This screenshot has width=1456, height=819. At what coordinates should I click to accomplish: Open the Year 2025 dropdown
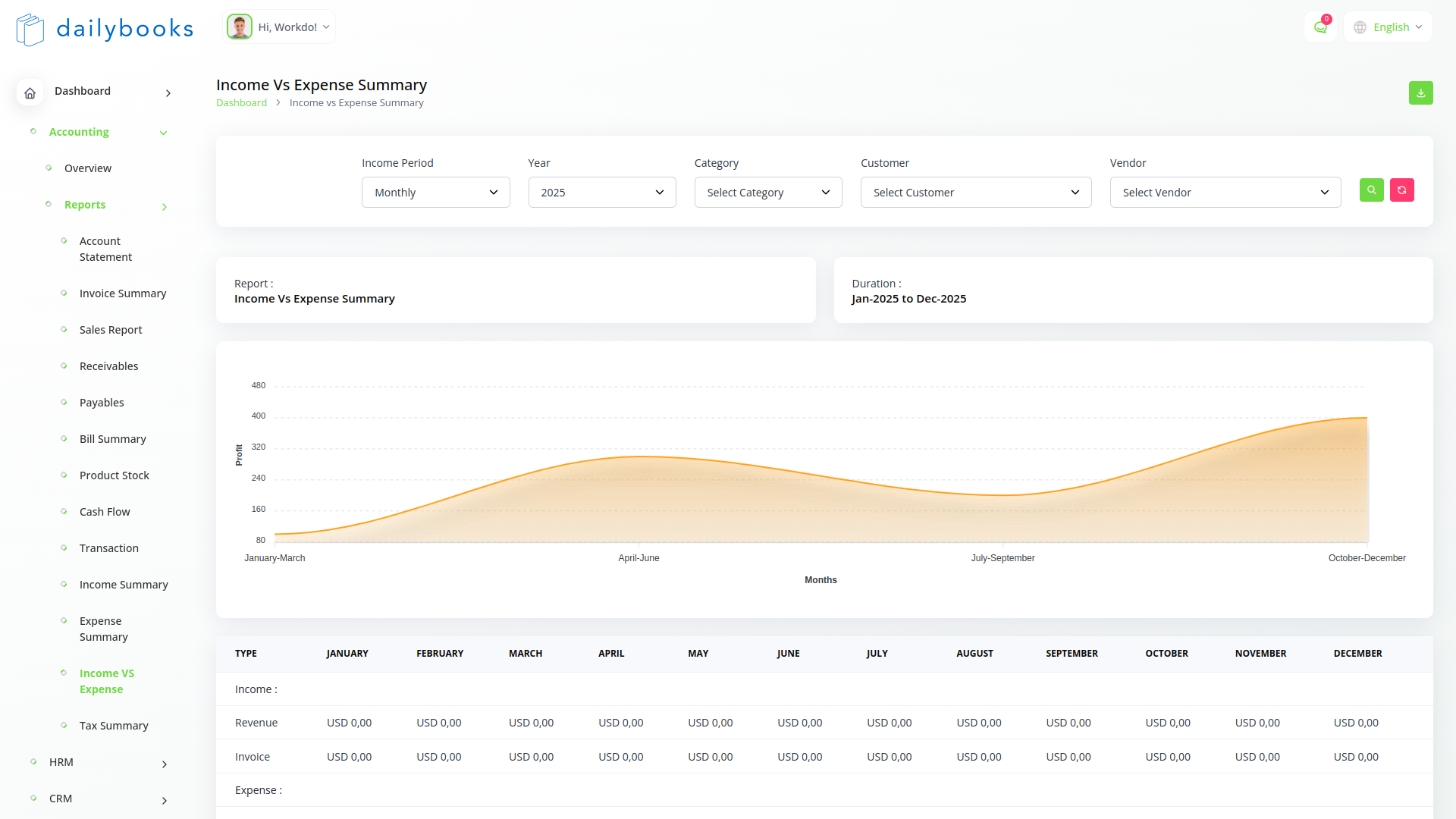click(x=601, y=193)
